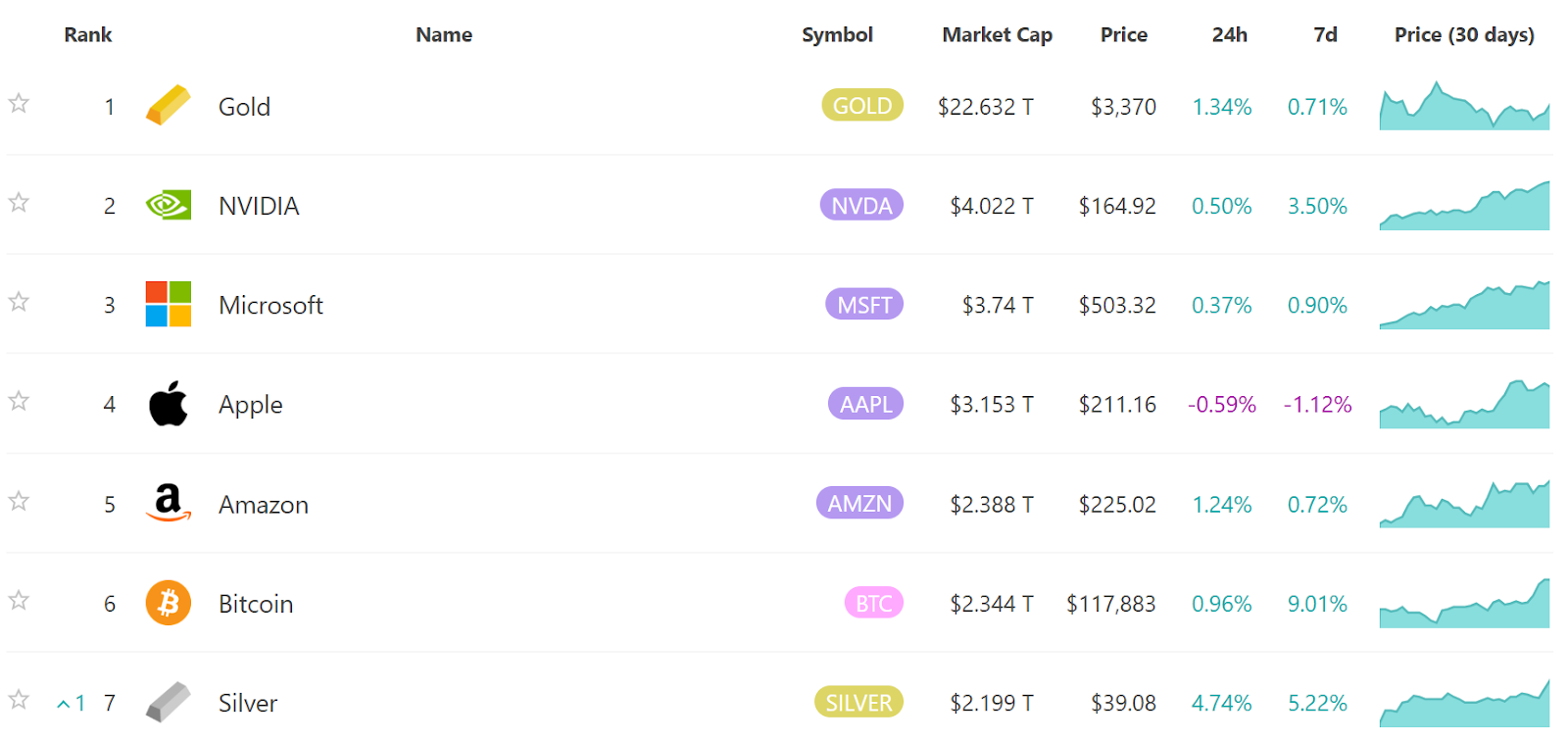Click the GOLD symbol badge
The width and height of the screenshot is (1568, 741).
tap(862, 105)
